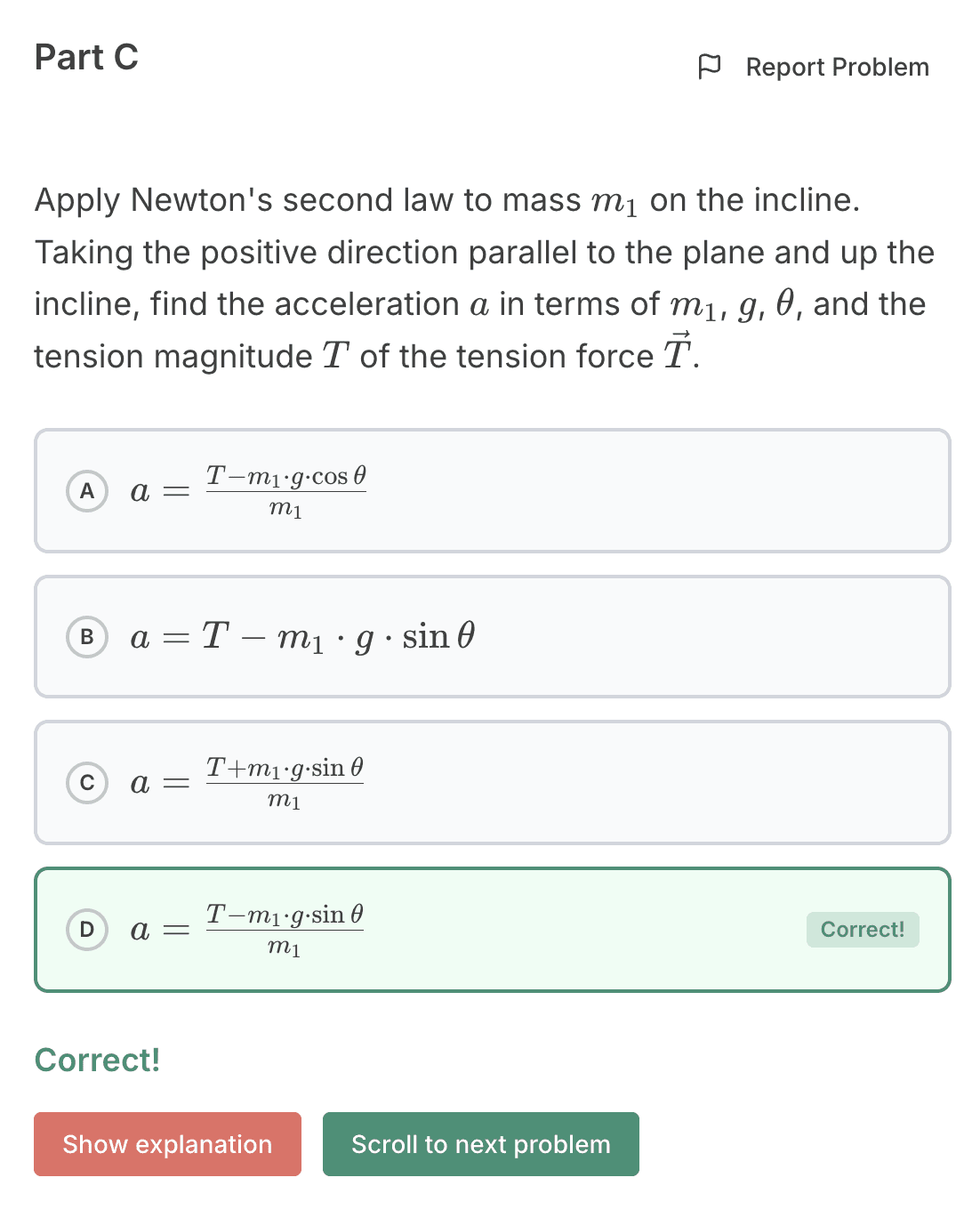Click the equation a = T − m₁·g·sin θ
Image resolution: width=980 pixels, height=1226 pixels.
[302, 636]
